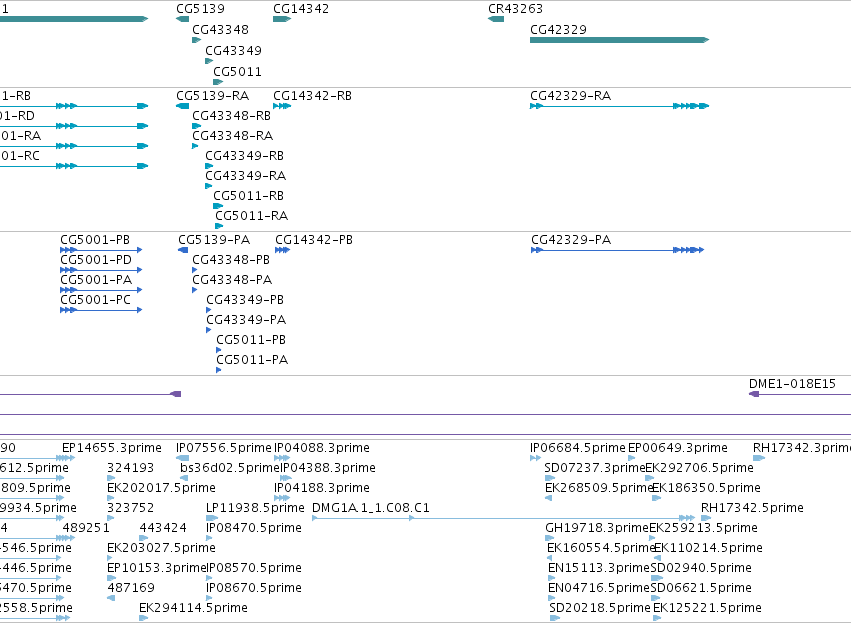Viewport: 851px width, 623px height.
Task: Open EST IP08670.5prime
Action: click(253, 588)
